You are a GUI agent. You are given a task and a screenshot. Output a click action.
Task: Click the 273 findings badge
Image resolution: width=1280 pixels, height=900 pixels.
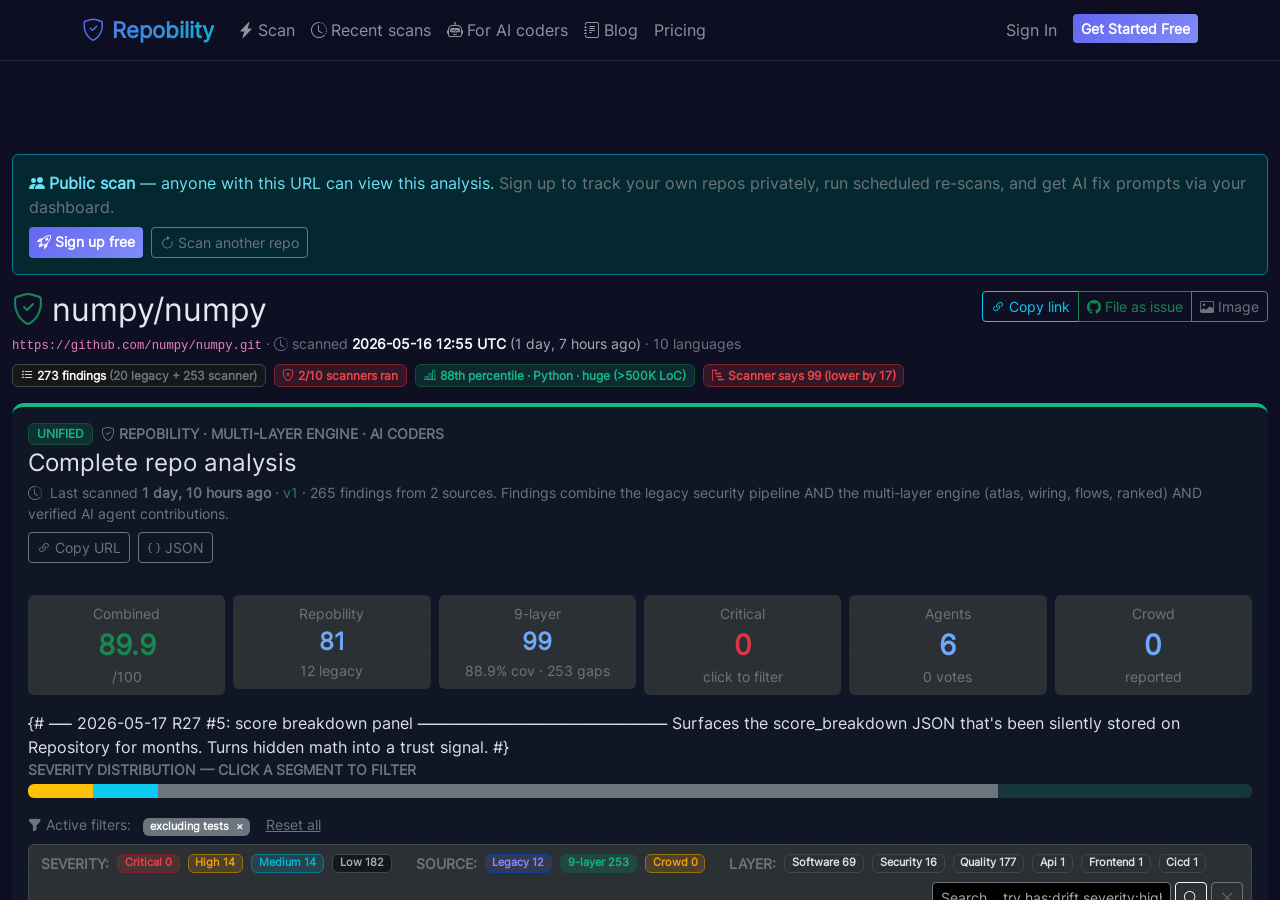click(x=139, y=375)
